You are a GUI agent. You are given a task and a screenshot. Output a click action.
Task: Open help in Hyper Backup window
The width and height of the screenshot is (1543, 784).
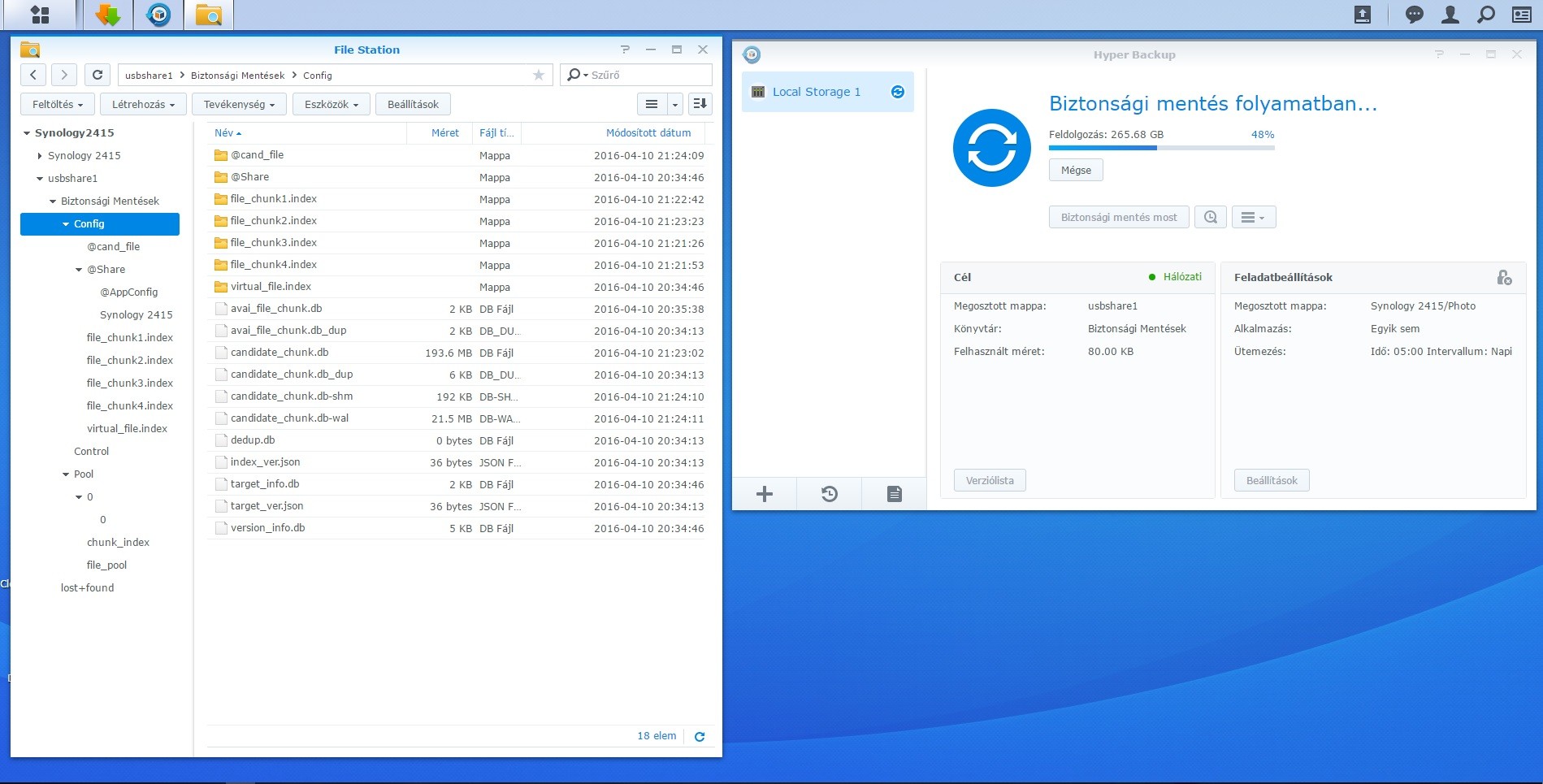pos(1439,54)
